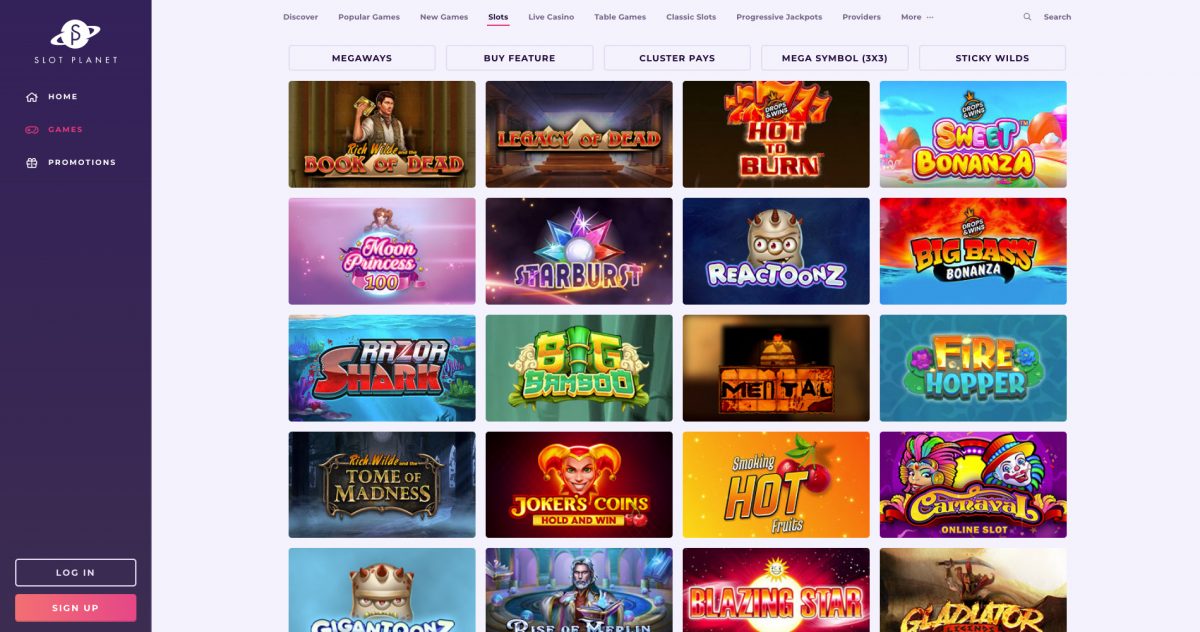Click the Slot Planet logo
The width and height of the screenshot is (1200, 632).
coord(75,42)
